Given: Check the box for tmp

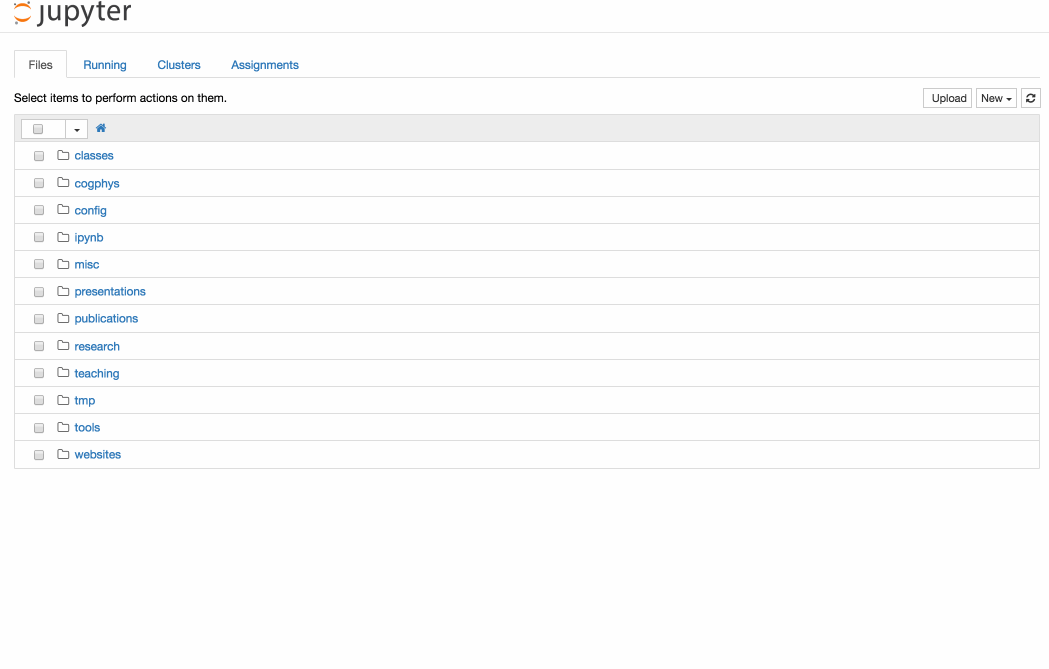Looking at the screenshot, I should (39, 400).
